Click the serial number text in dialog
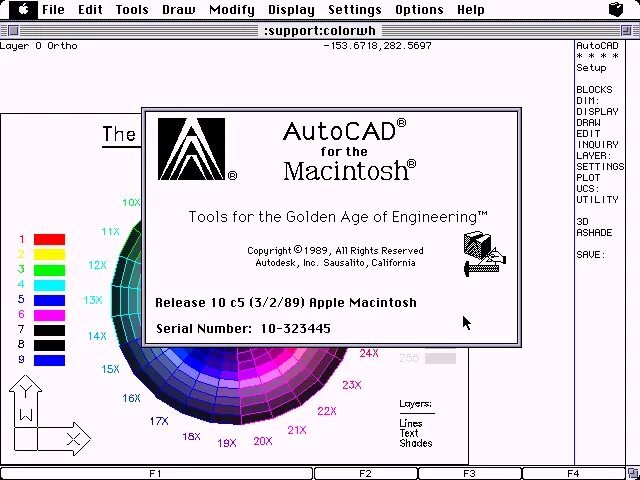 coord(243,329)
